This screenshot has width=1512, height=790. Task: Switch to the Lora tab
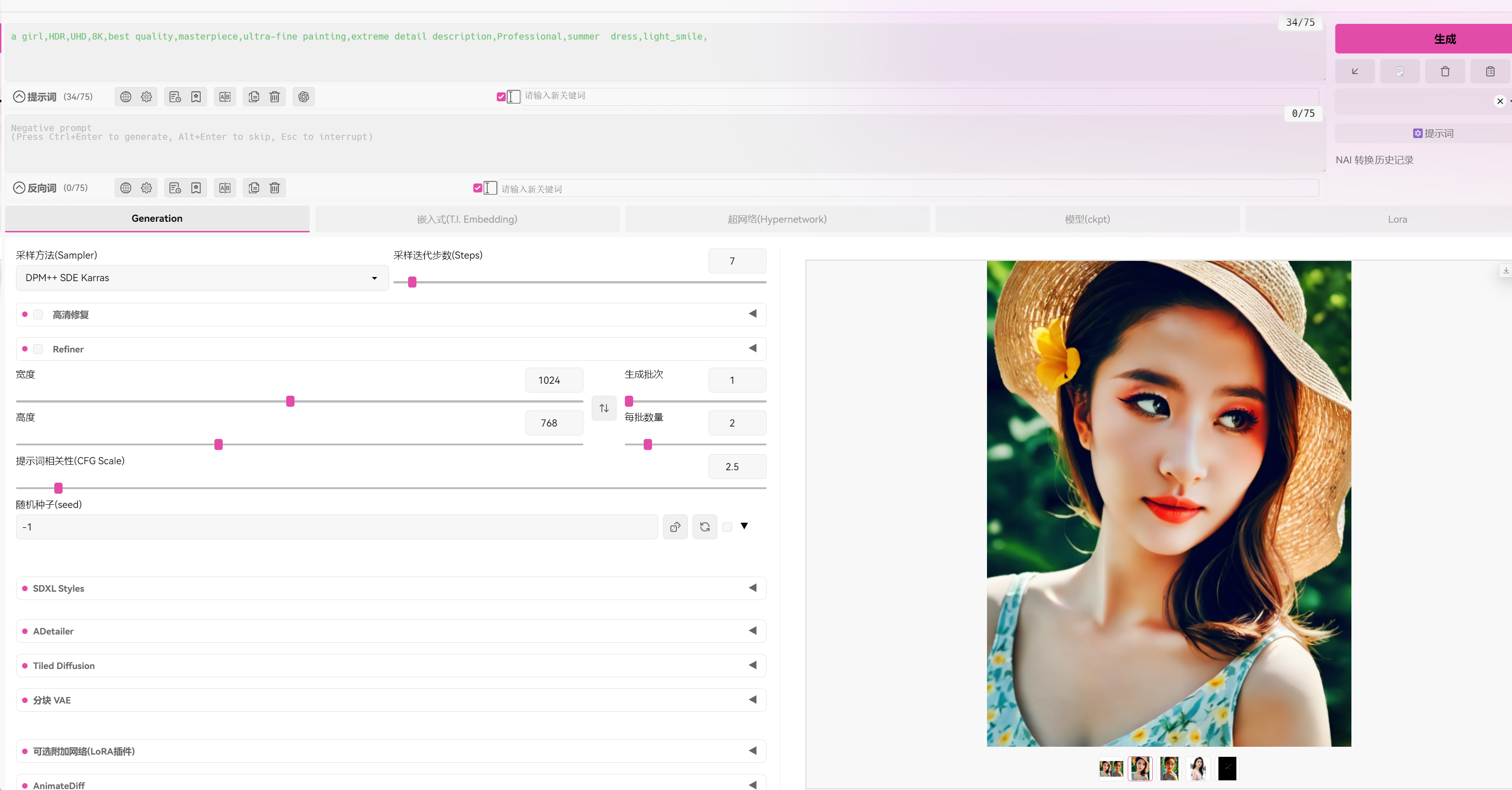click(1397, 219)
